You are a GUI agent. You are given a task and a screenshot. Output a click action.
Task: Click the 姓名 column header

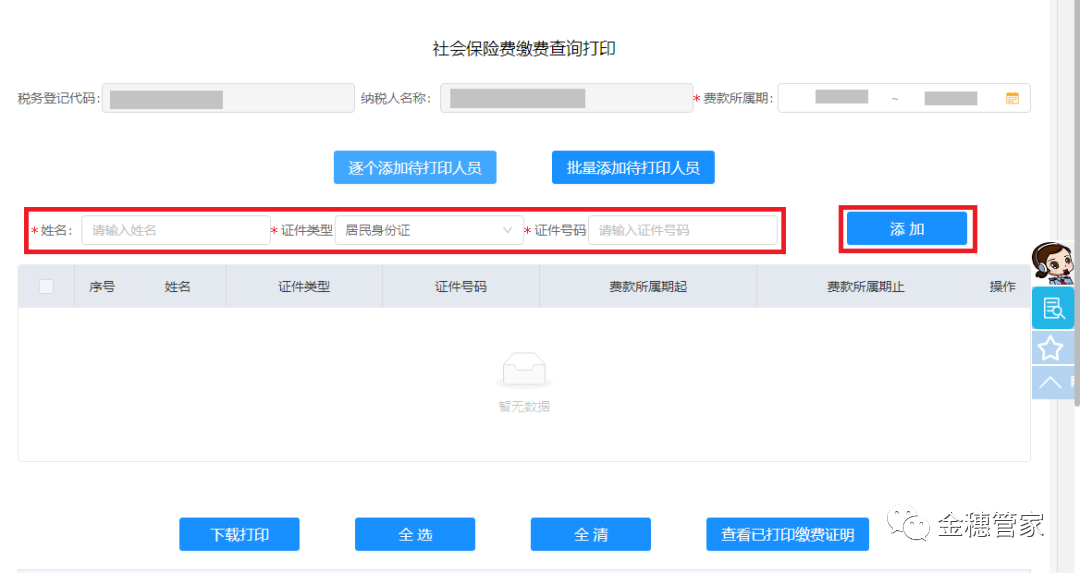coord(177,286)
